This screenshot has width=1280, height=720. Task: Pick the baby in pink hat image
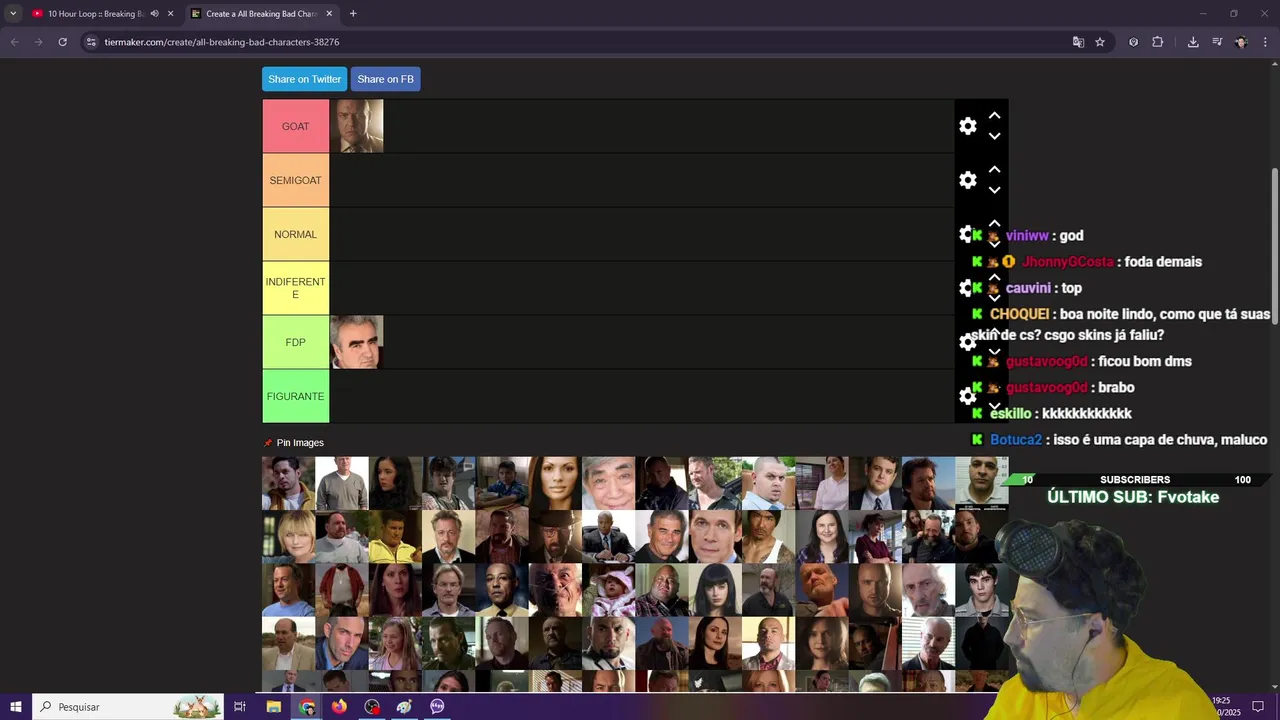pos(609,590)
